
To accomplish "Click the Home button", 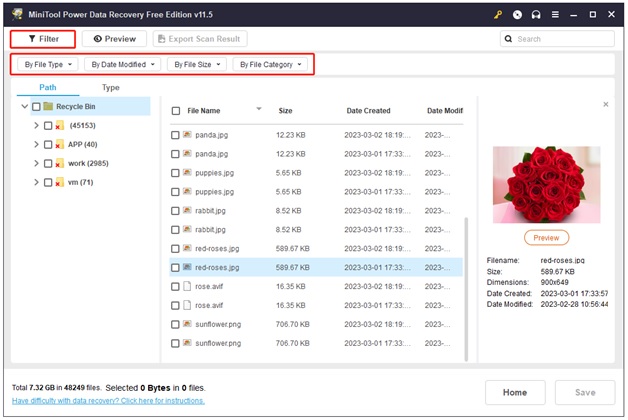I will pyautogui.click(x=515, y=392).
